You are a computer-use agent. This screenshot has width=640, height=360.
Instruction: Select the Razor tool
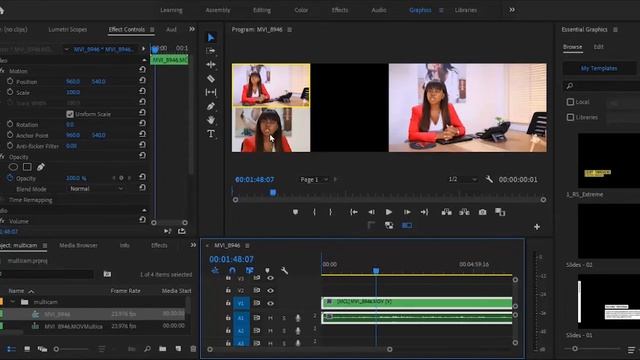pos(211,78)
